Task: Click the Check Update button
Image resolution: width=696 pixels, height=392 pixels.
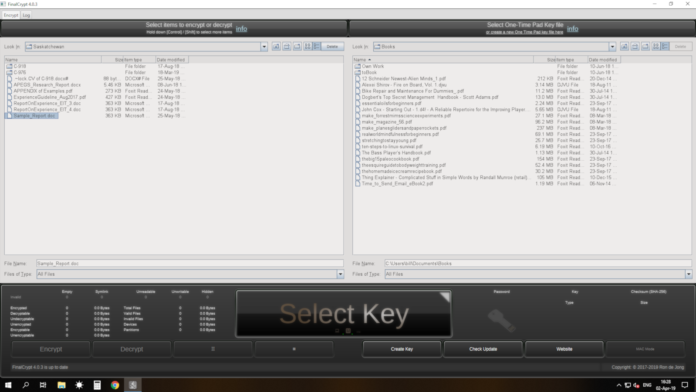Action: pos(483,349)
